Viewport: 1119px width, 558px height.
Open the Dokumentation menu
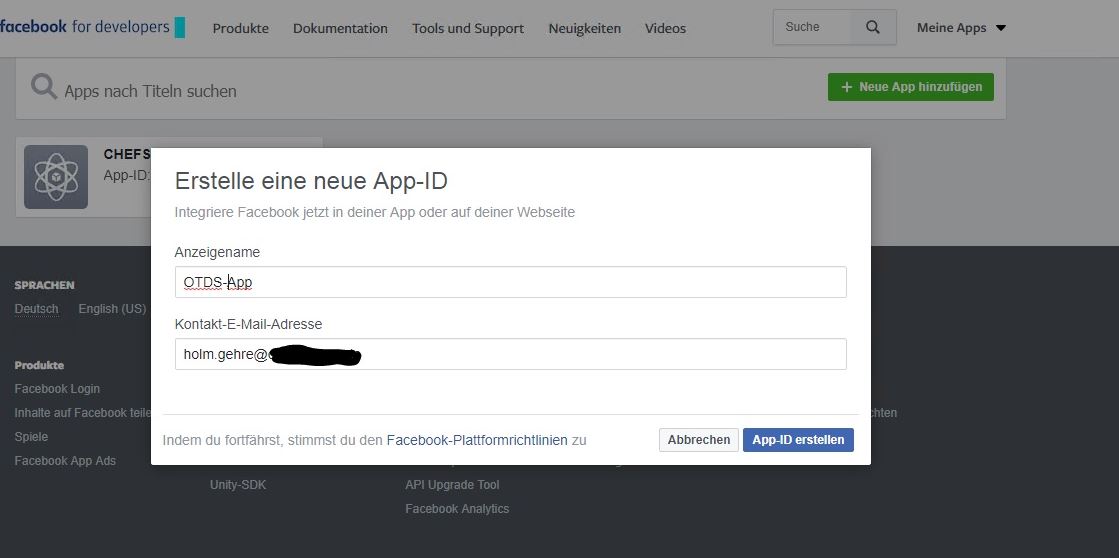340,29
